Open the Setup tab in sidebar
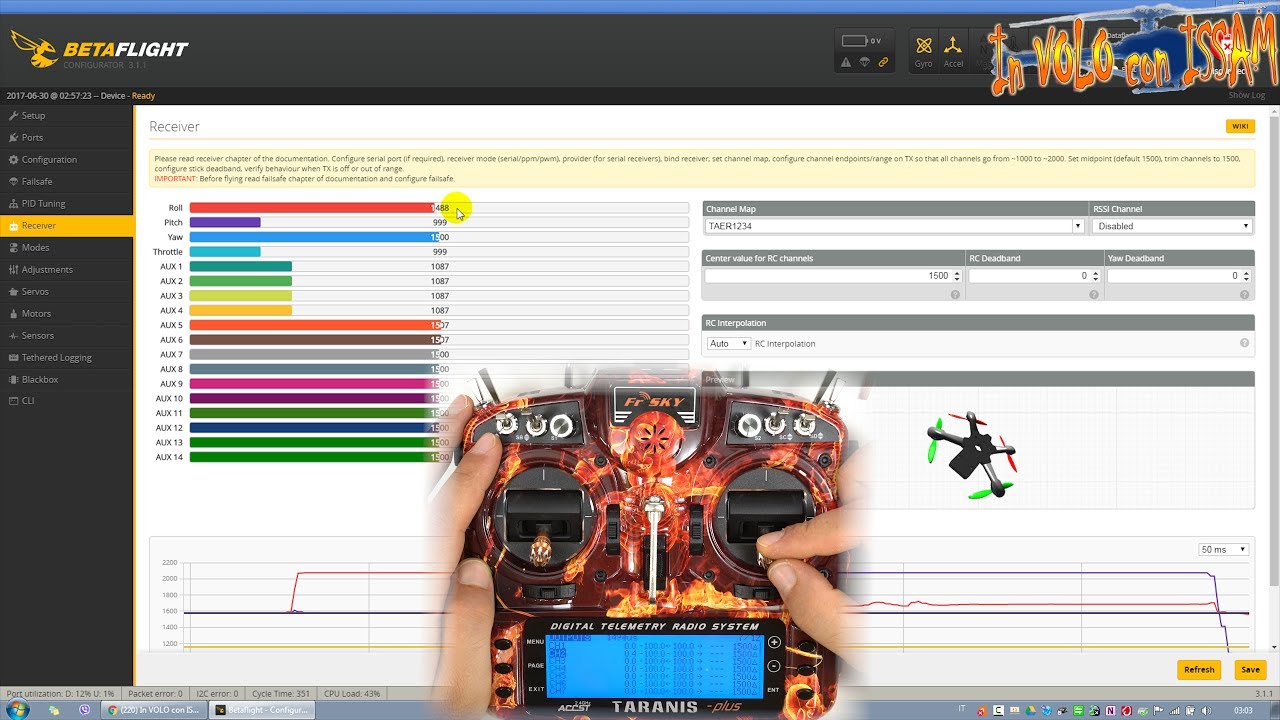This screenshot has width=1280, height=720. (66, 115)
